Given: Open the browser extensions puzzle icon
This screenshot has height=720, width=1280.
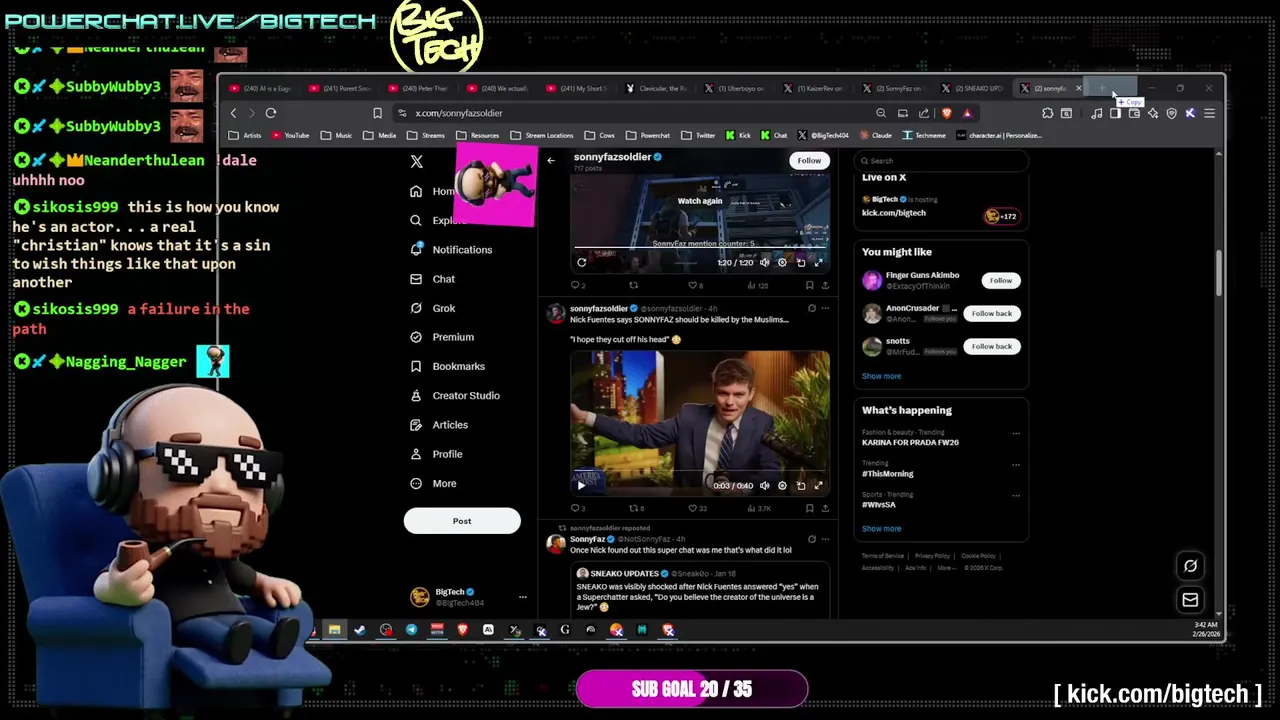Looking at the screenshot, I should pyautogui.click(x=1047, y=113).
